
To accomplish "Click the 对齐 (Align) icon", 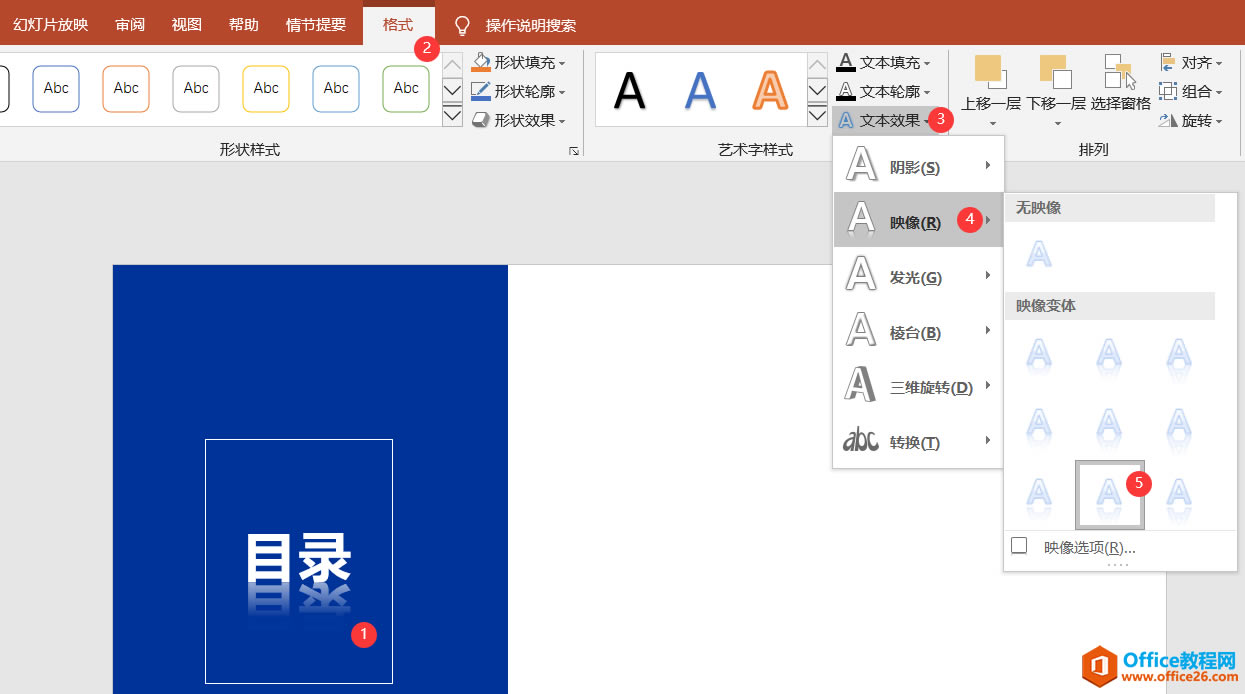I will (x=1168, y=62).
